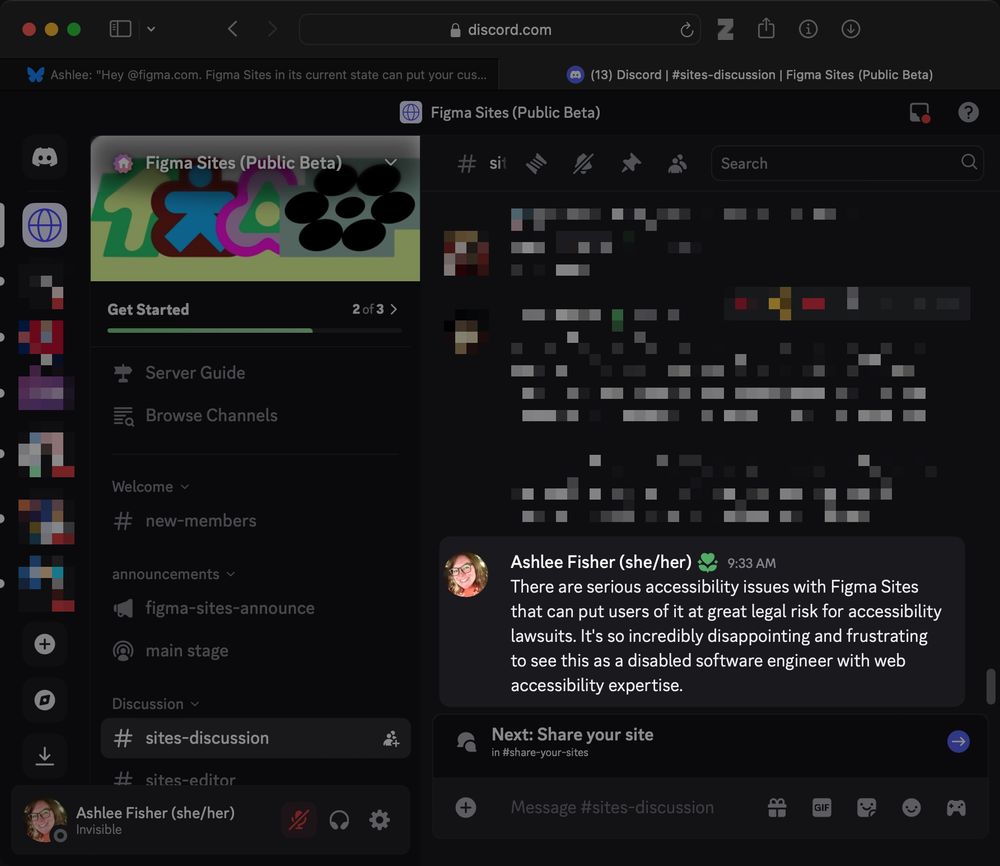Open Apps game controller icon

tap(956, 807)
